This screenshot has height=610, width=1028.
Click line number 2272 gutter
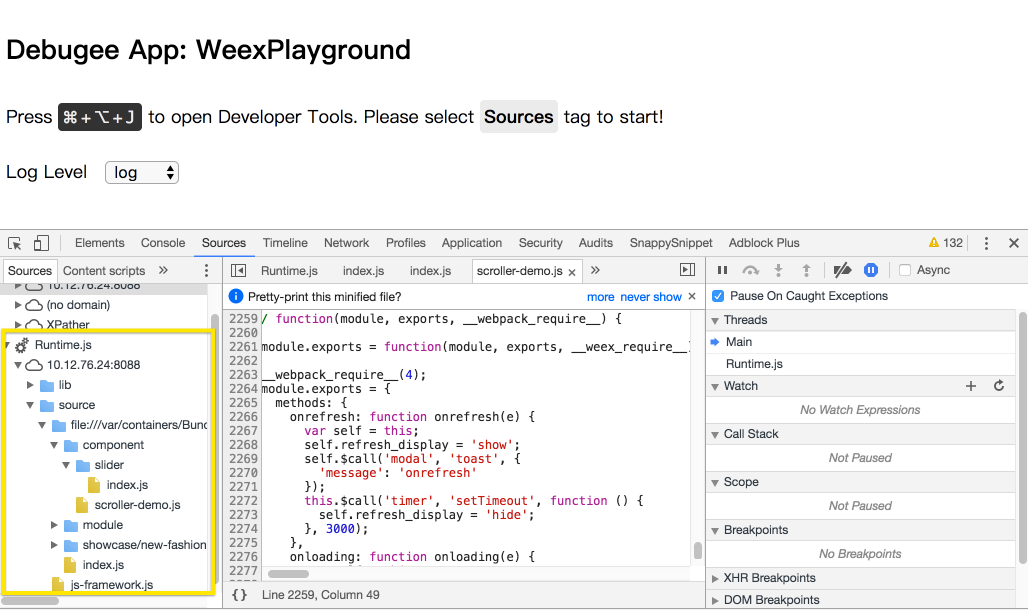[x=243, y=500]
